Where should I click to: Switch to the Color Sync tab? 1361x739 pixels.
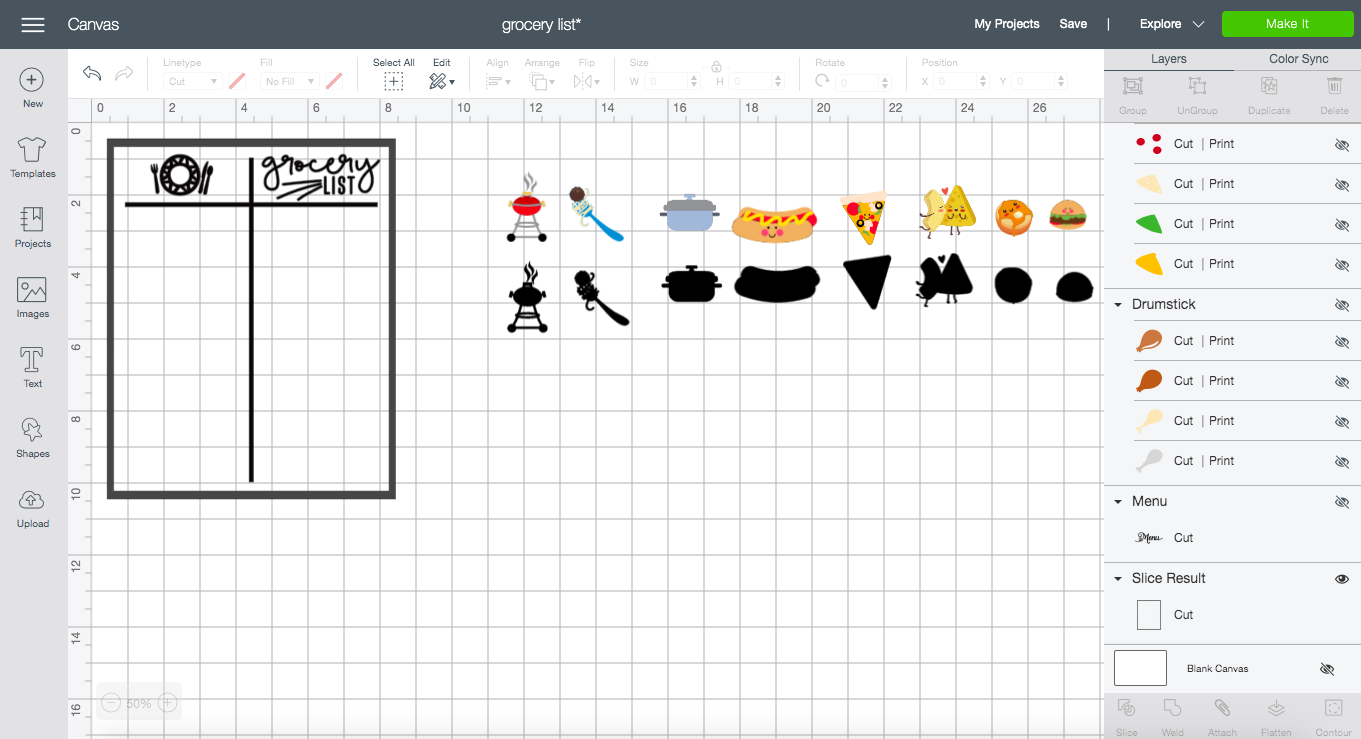click(1298, 59)
